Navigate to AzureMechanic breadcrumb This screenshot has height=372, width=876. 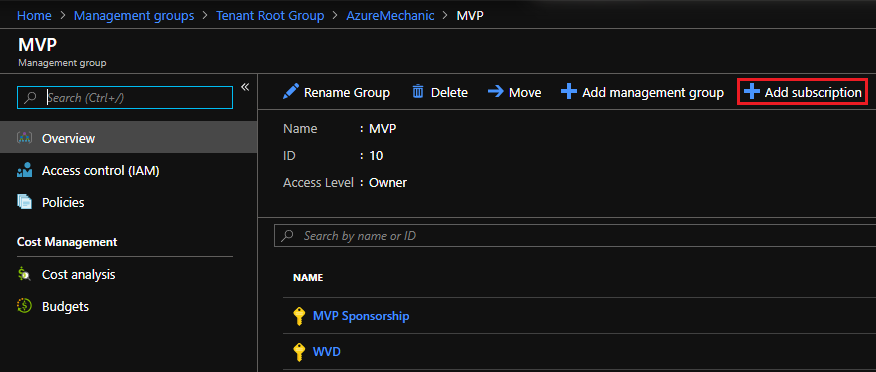390,16
